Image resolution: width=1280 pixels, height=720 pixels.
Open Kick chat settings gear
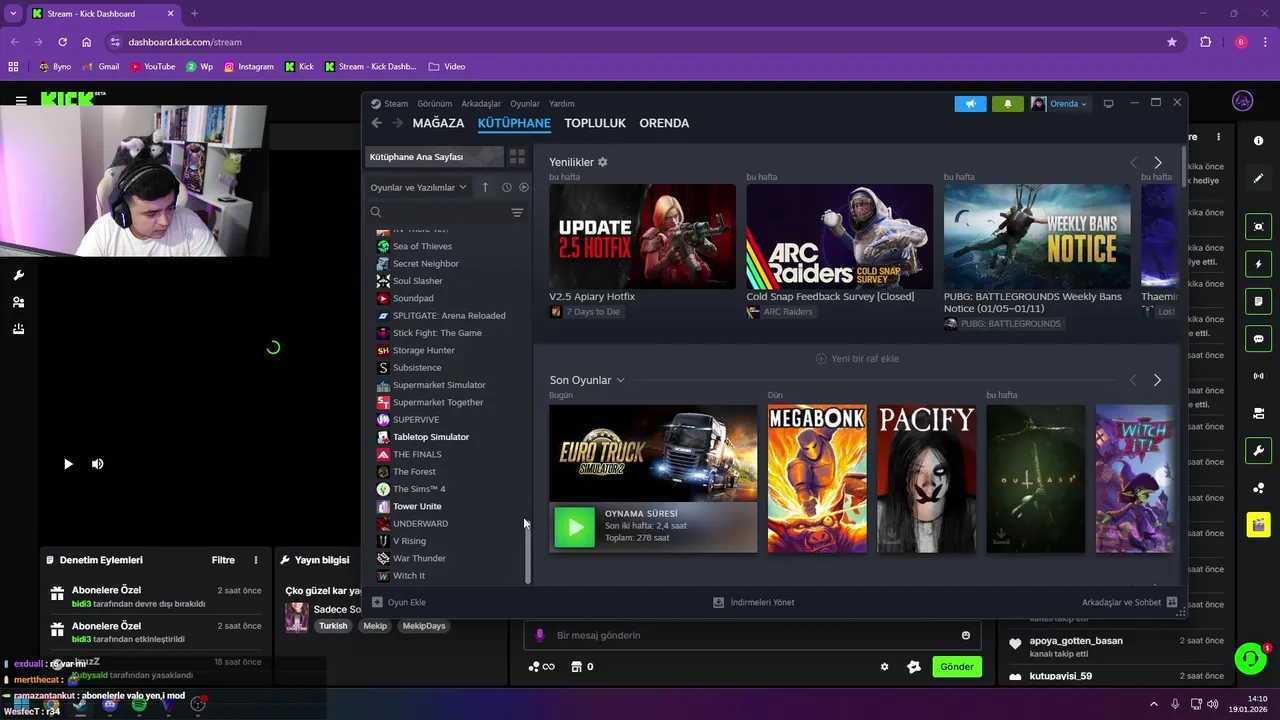pos(884,667)
